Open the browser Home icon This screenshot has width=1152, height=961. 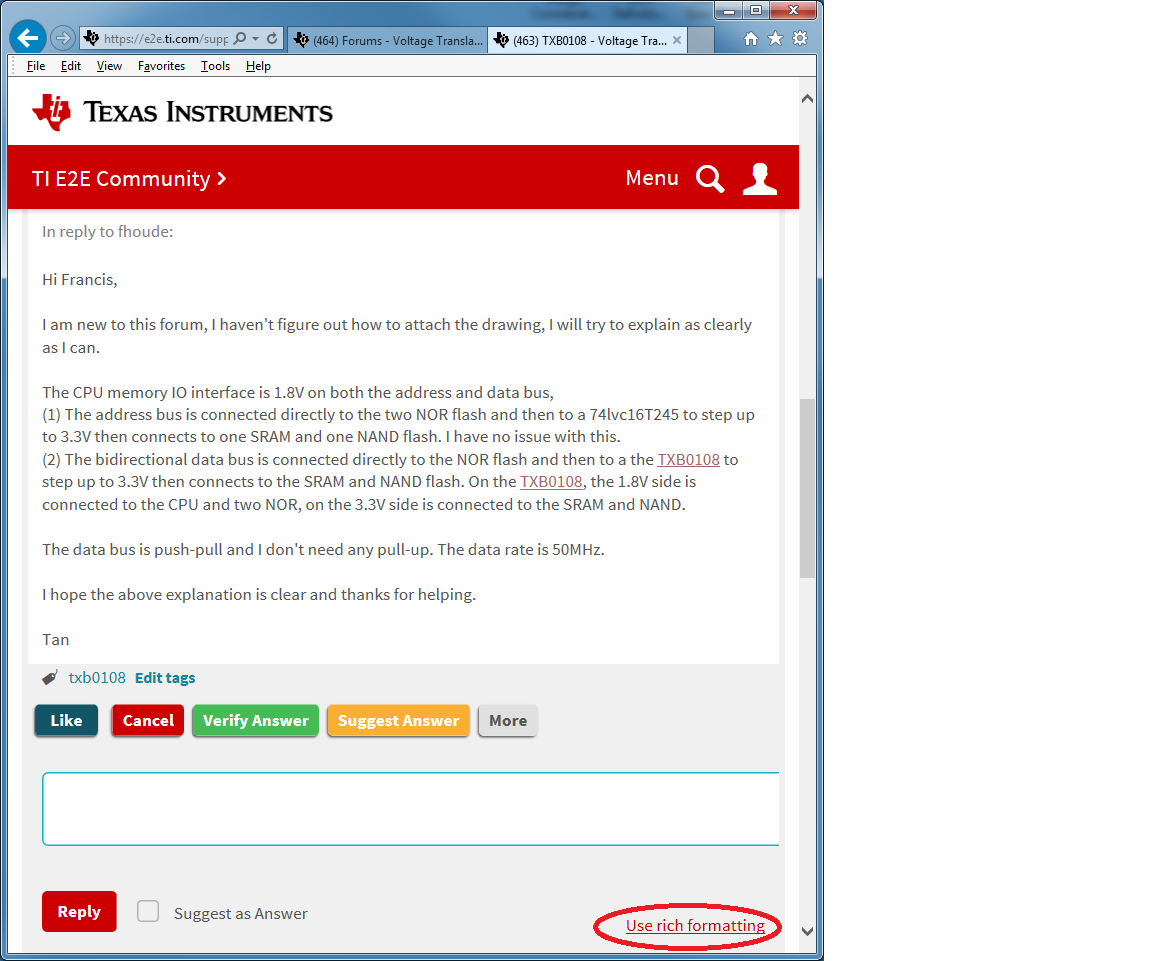click(x=751, y=39)
